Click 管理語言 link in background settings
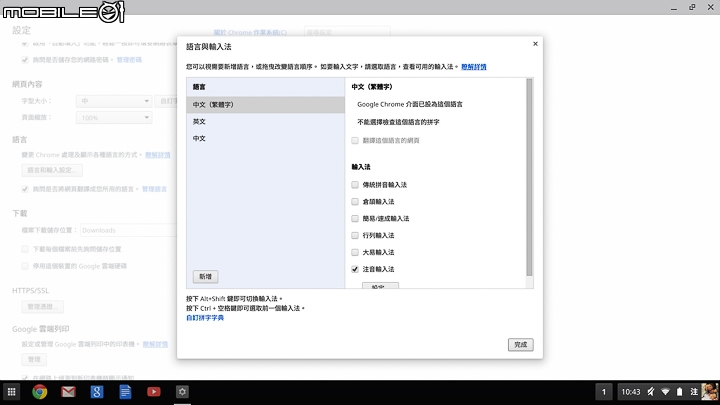Screen dimensions: 720x405 point(154,189)
